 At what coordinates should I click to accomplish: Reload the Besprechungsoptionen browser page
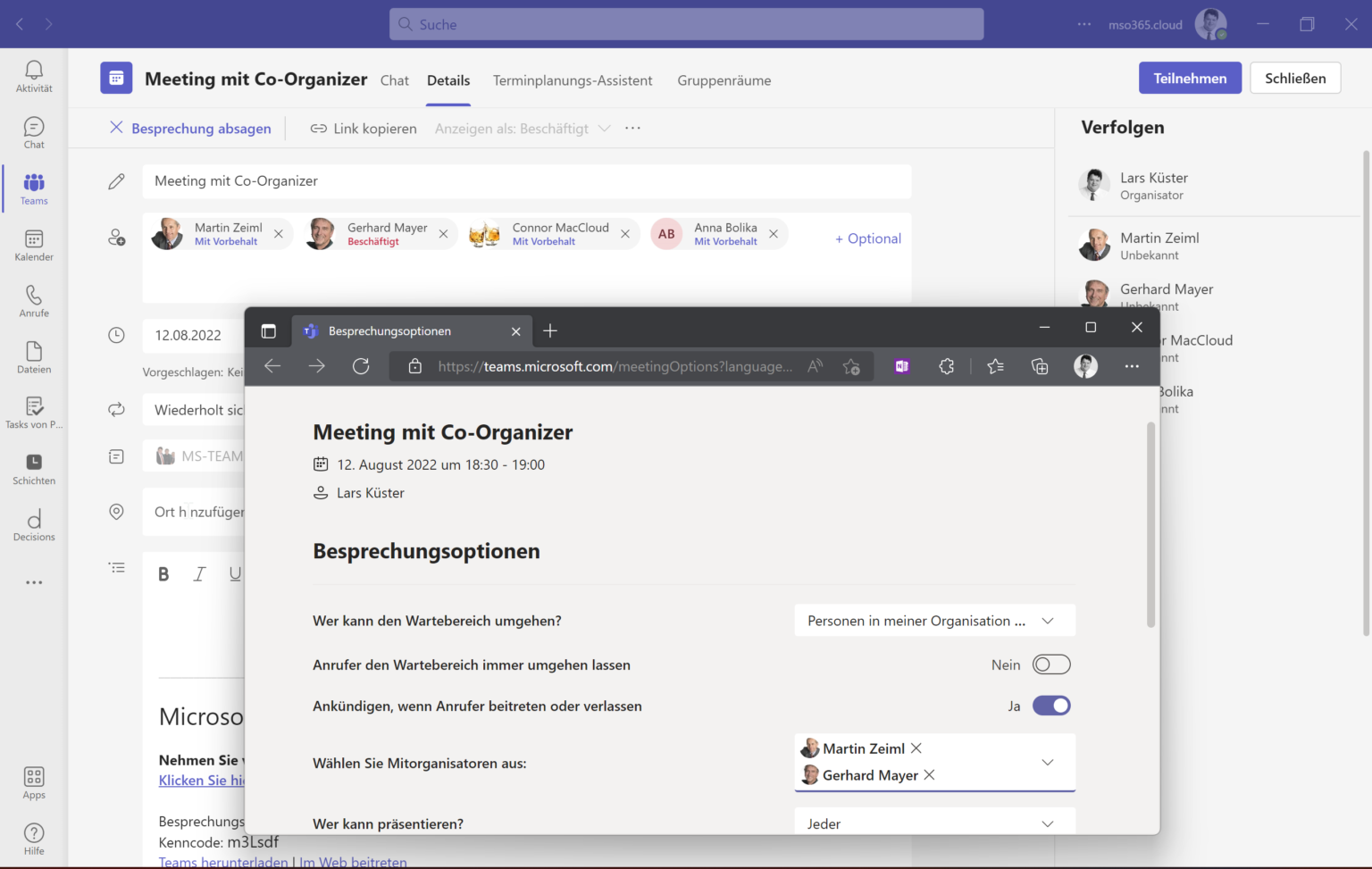[361, 366]
